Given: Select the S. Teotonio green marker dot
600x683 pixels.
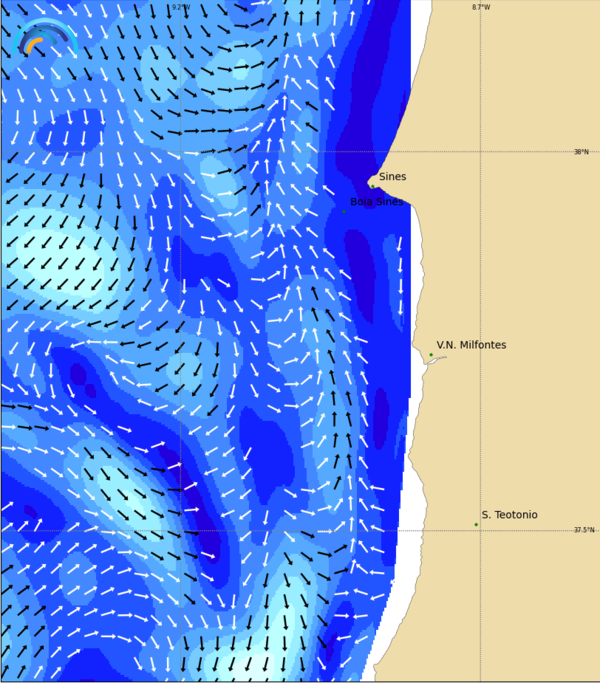Looking at the screenshot, I should [x=476, y=524].
